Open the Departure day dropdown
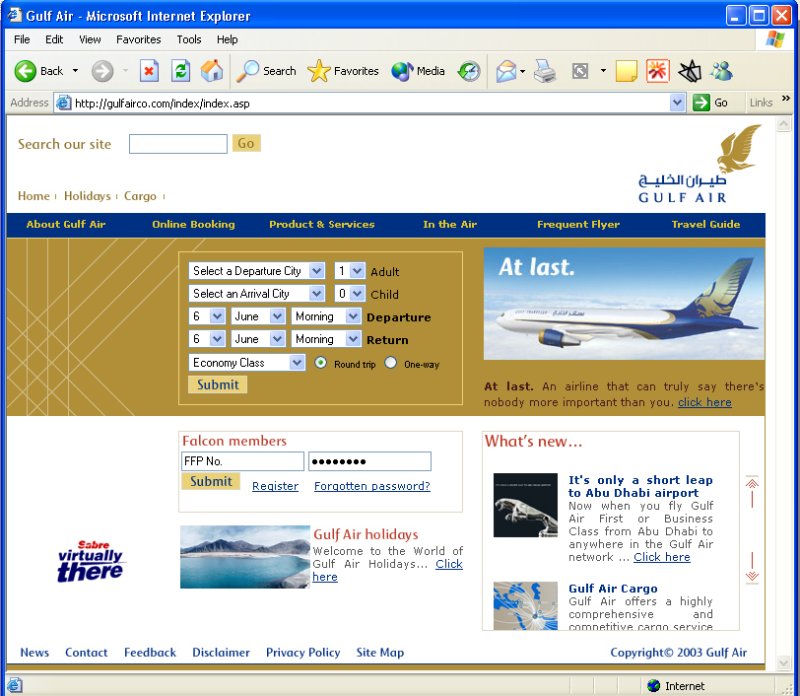The image size is (800, 696). [x=207, y=316]
